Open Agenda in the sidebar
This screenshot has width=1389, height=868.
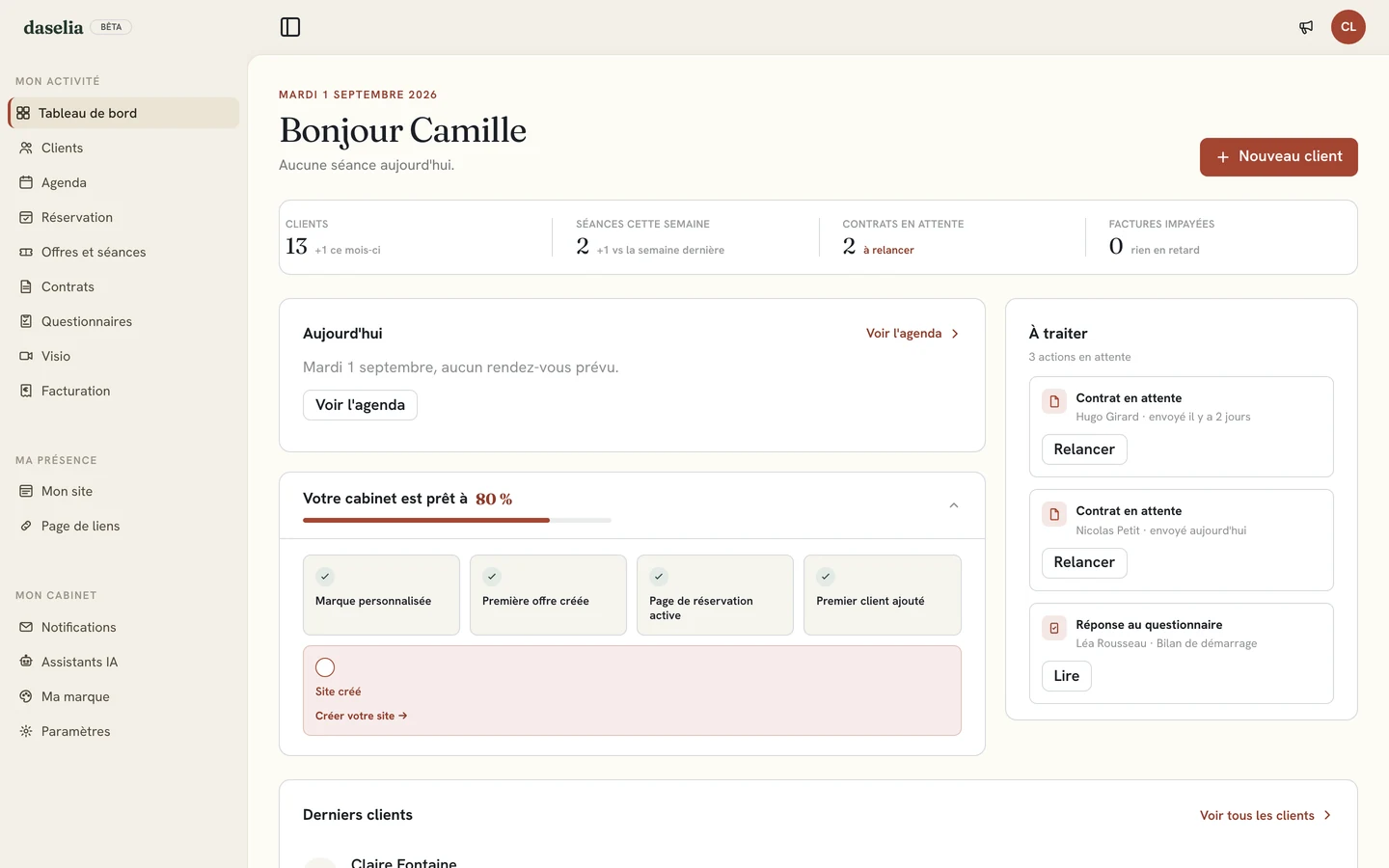click(x=123, y=182)
